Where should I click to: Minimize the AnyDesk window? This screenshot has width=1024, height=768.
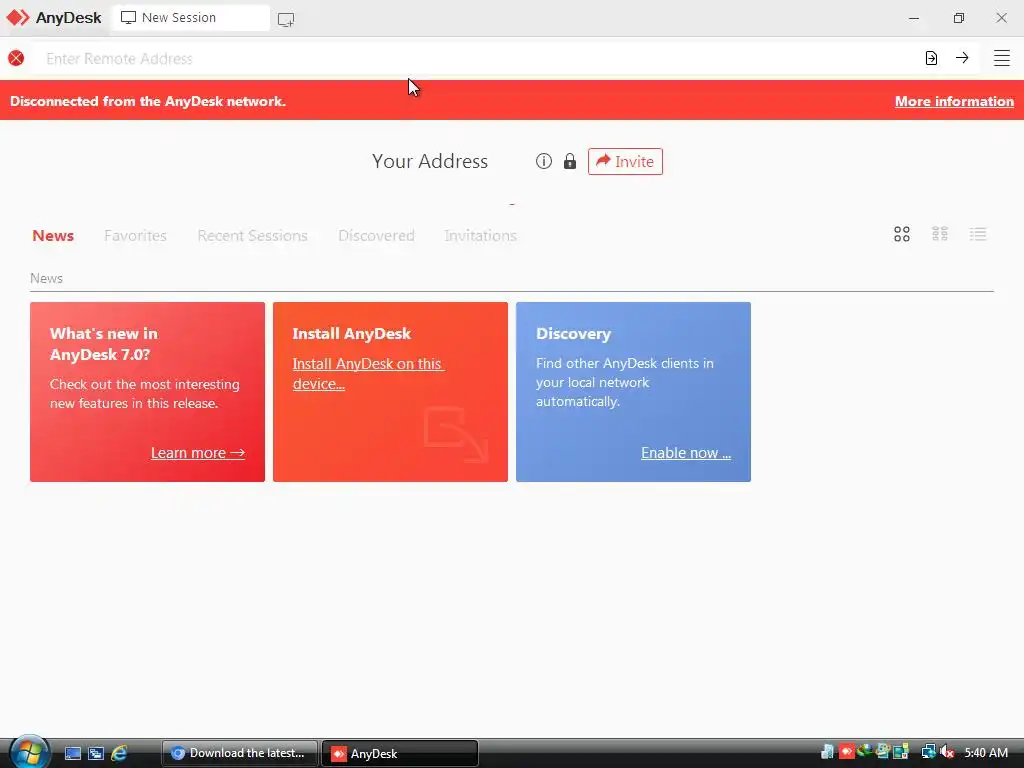tap(914, 18)
